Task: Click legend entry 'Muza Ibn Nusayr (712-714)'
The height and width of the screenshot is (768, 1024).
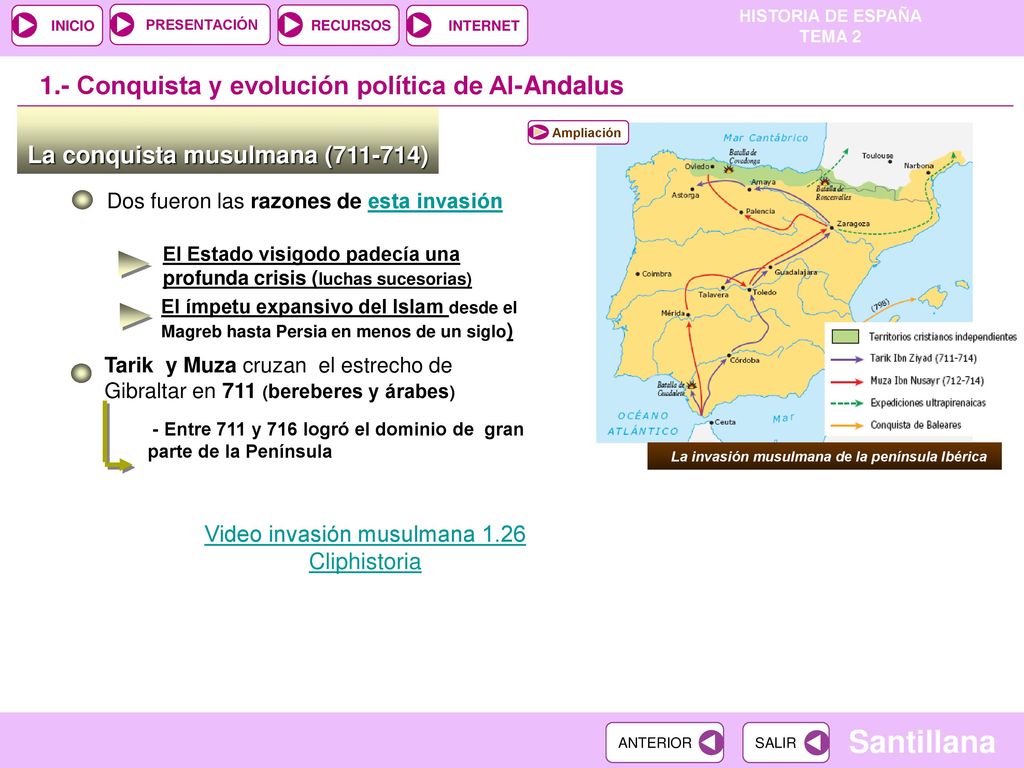Action: [x=927, y=381]
